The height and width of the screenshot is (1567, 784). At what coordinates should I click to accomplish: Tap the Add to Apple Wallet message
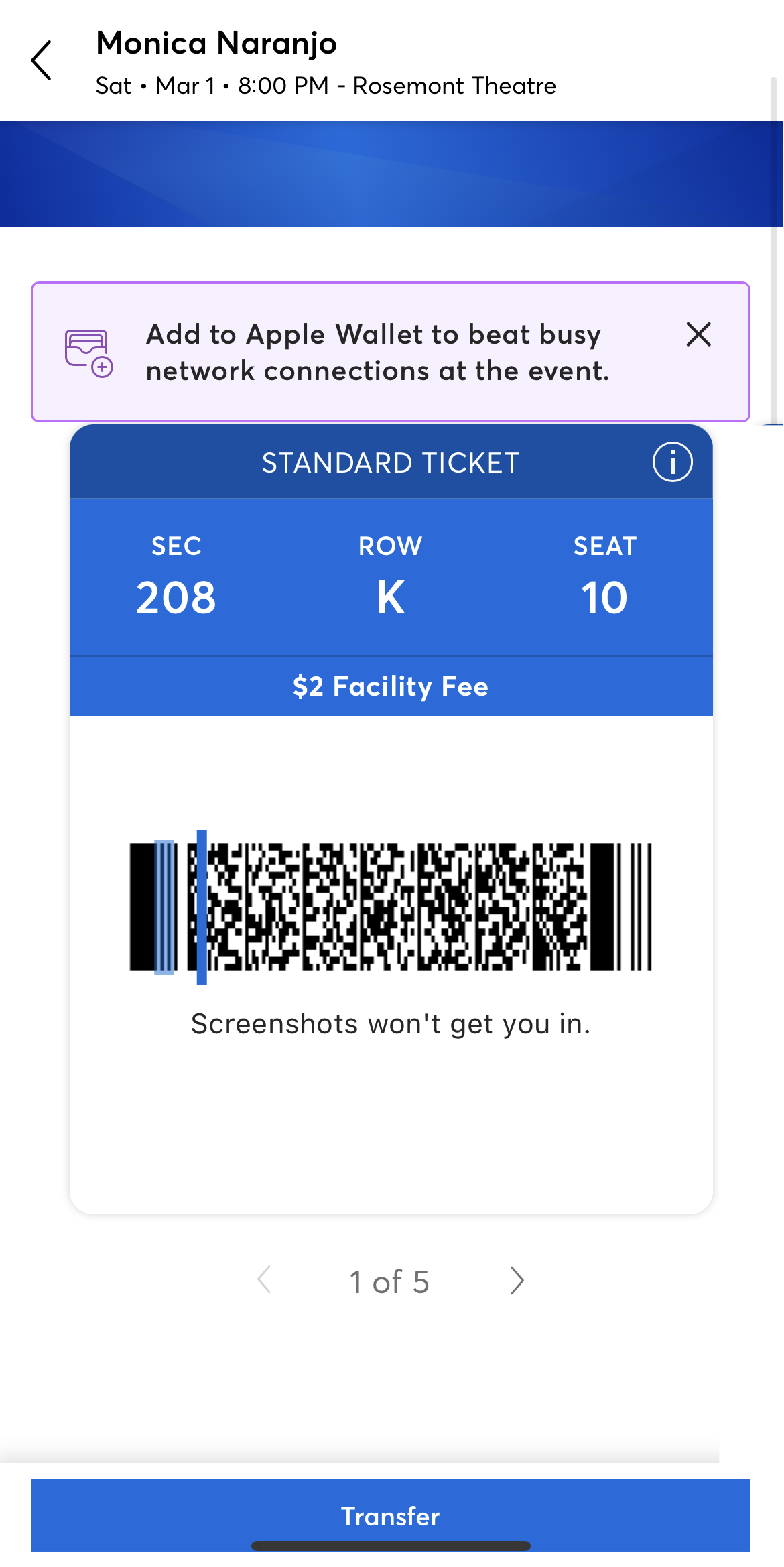pos(378,353)
